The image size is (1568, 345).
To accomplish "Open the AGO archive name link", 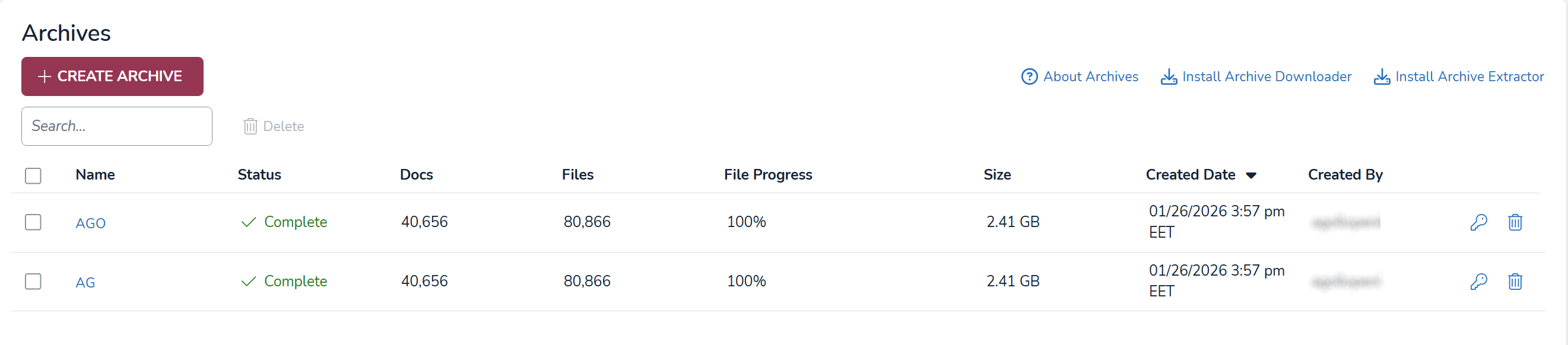I will click(90, 223).
